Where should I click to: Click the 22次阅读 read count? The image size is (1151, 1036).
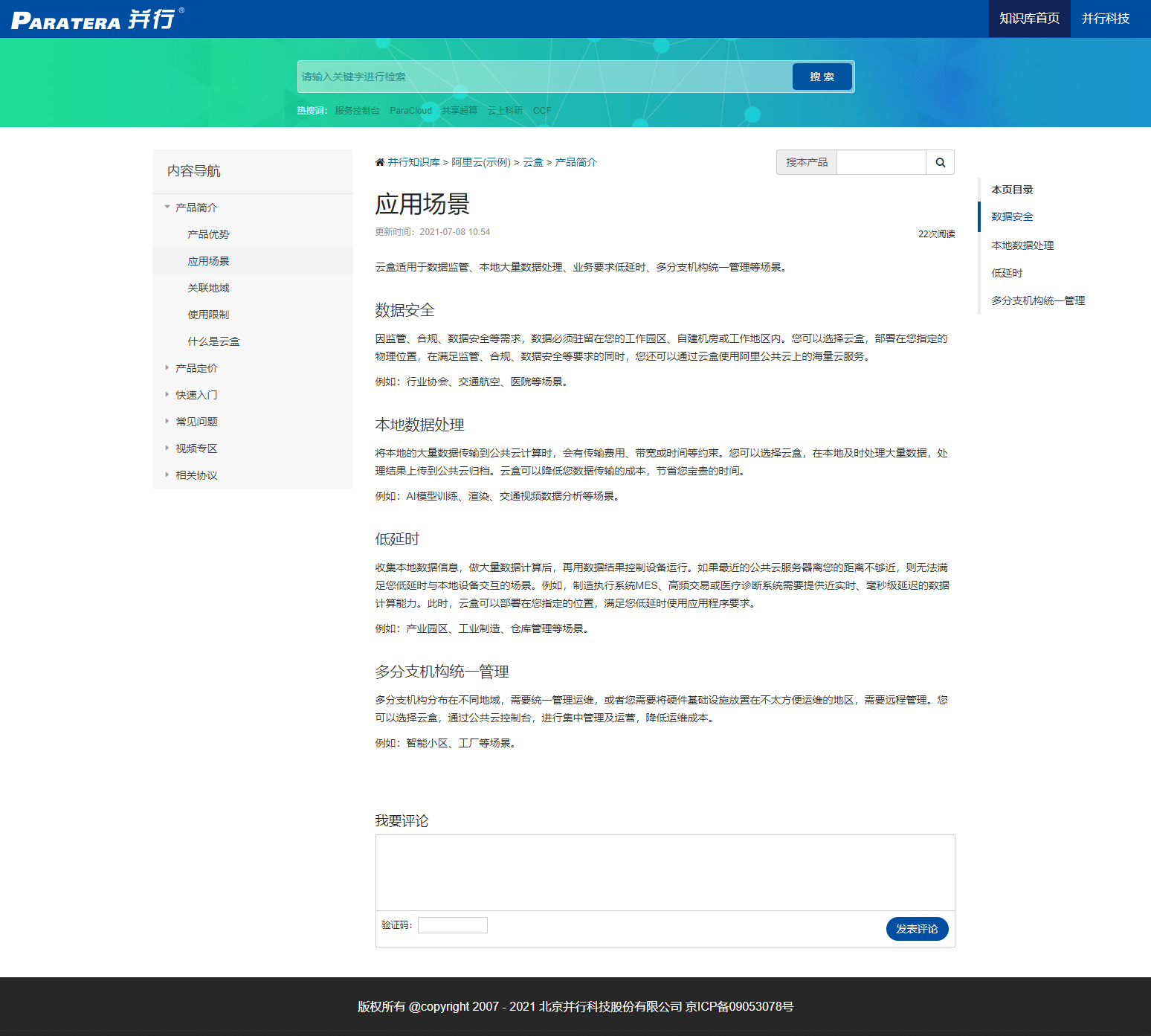click(936, 234)
